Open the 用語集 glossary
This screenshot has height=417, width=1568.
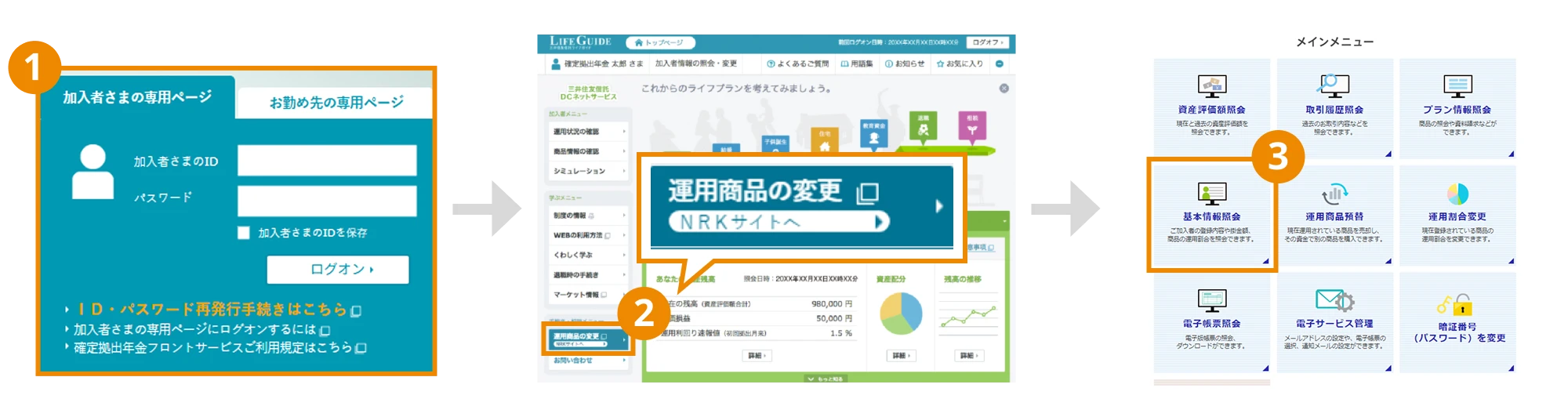click(857, 63)
